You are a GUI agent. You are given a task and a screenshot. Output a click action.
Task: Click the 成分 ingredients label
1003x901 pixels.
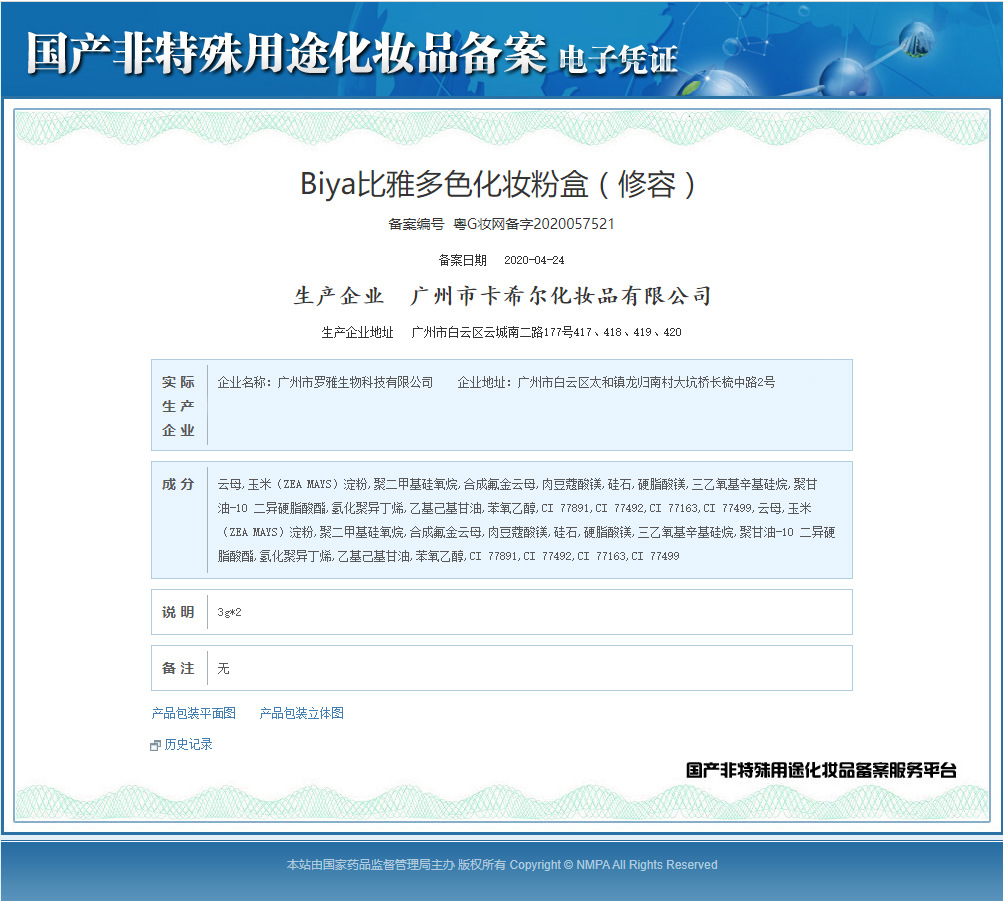[x=179, y=484]
